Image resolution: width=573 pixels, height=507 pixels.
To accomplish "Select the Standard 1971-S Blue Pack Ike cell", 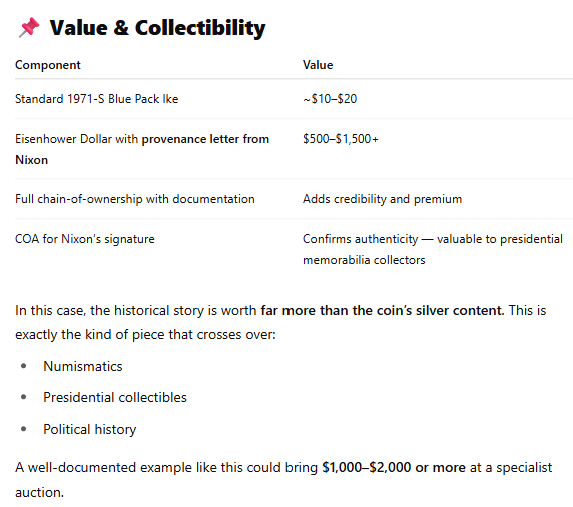I will pyautogui.click(x=96, y=99).
